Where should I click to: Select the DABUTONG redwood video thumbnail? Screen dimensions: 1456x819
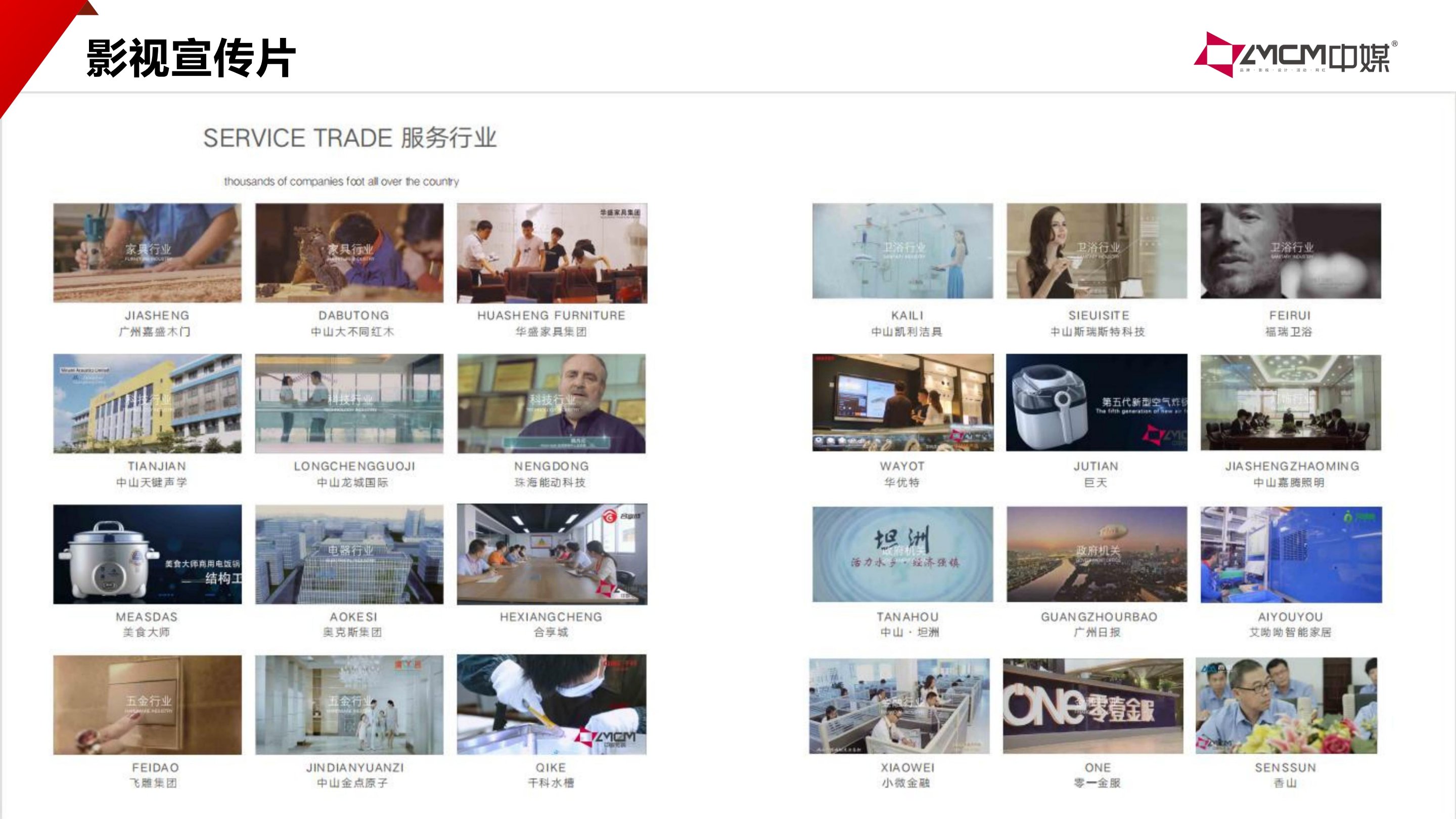(349, 253)
